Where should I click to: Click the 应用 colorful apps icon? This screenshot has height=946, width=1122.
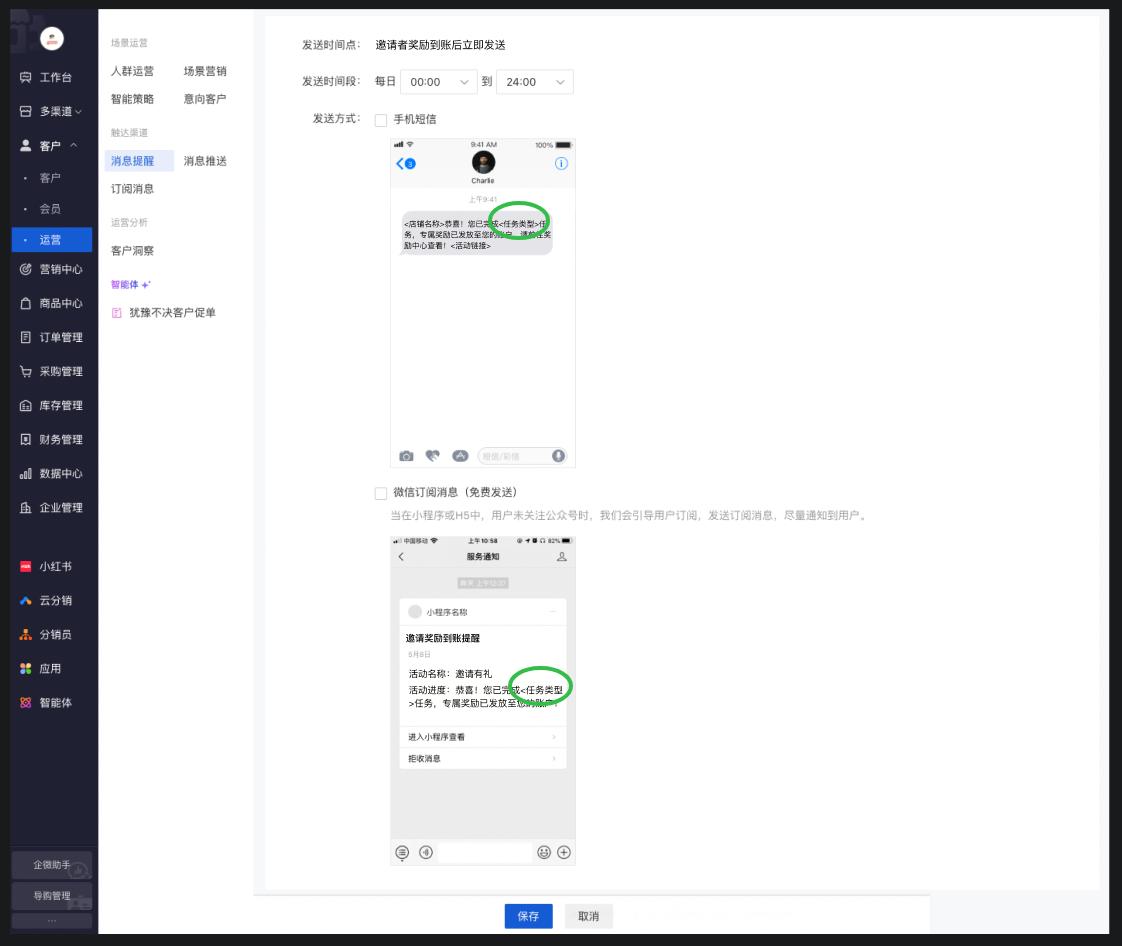pyautogui.click(x=26, y=668)
